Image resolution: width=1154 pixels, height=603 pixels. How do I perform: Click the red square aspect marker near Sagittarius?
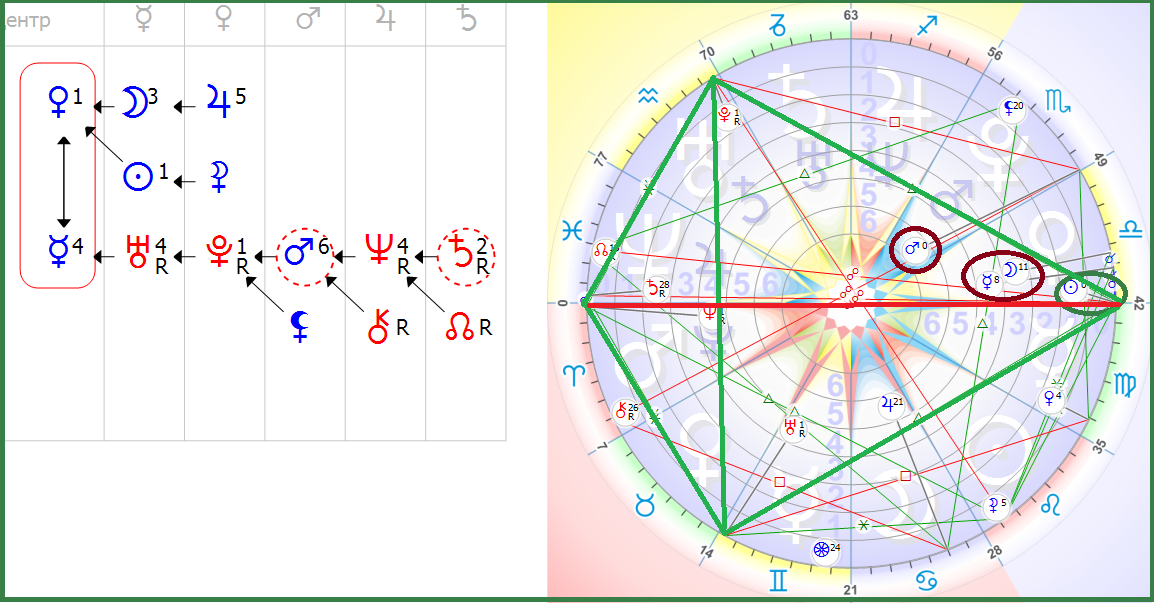coord(895,122)
